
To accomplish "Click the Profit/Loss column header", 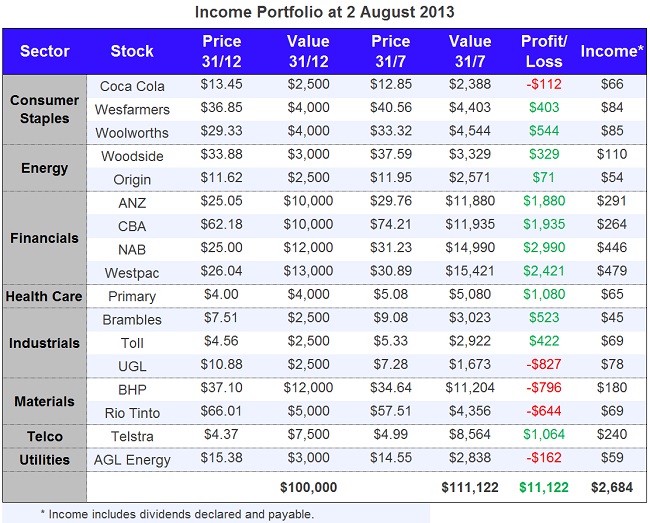I will coord(543,51).
